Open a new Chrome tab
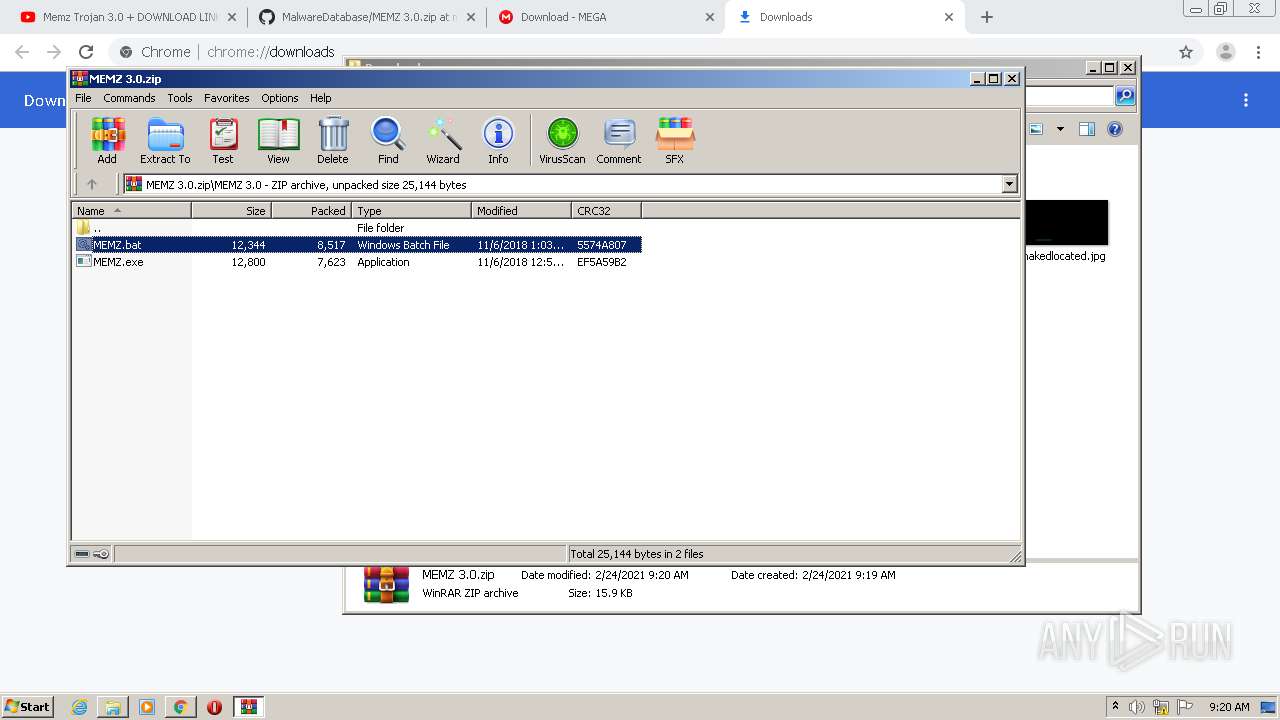The height and width of the screenshot is (720, 1280). coord(987,17)
